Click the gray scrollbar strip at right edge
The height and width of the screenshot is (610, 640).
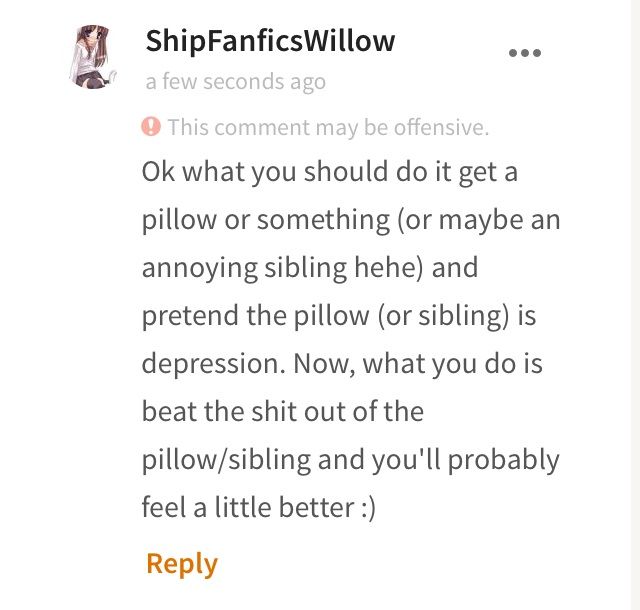[635, 305]
